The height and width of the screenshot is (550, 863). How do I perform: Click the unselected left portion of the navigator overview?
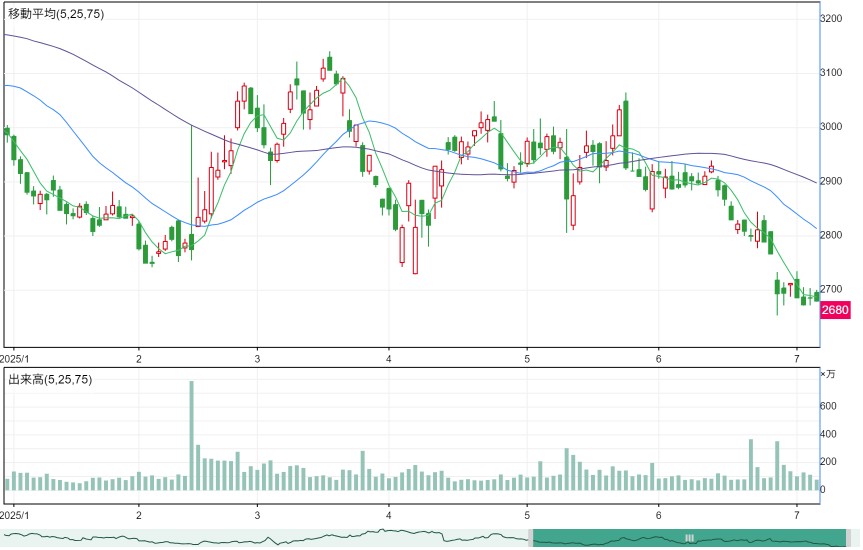[264, 538]
